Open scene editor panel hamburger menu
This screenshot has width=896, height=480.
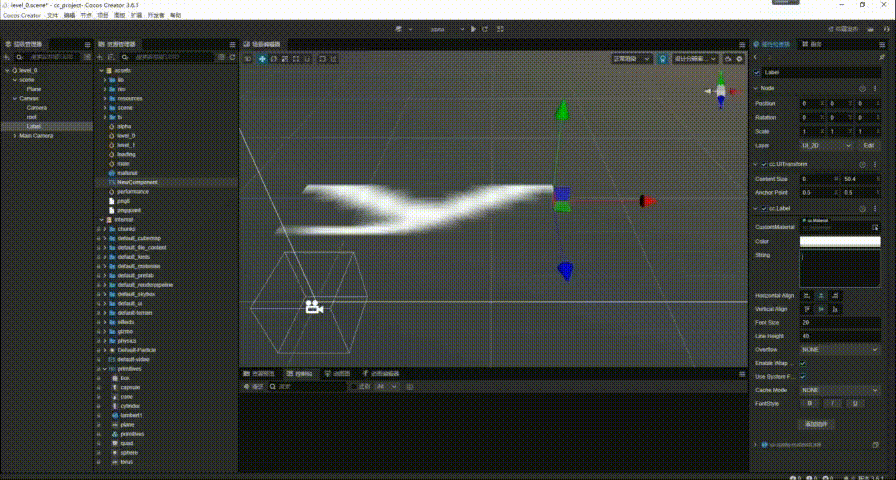click(742, 44)
